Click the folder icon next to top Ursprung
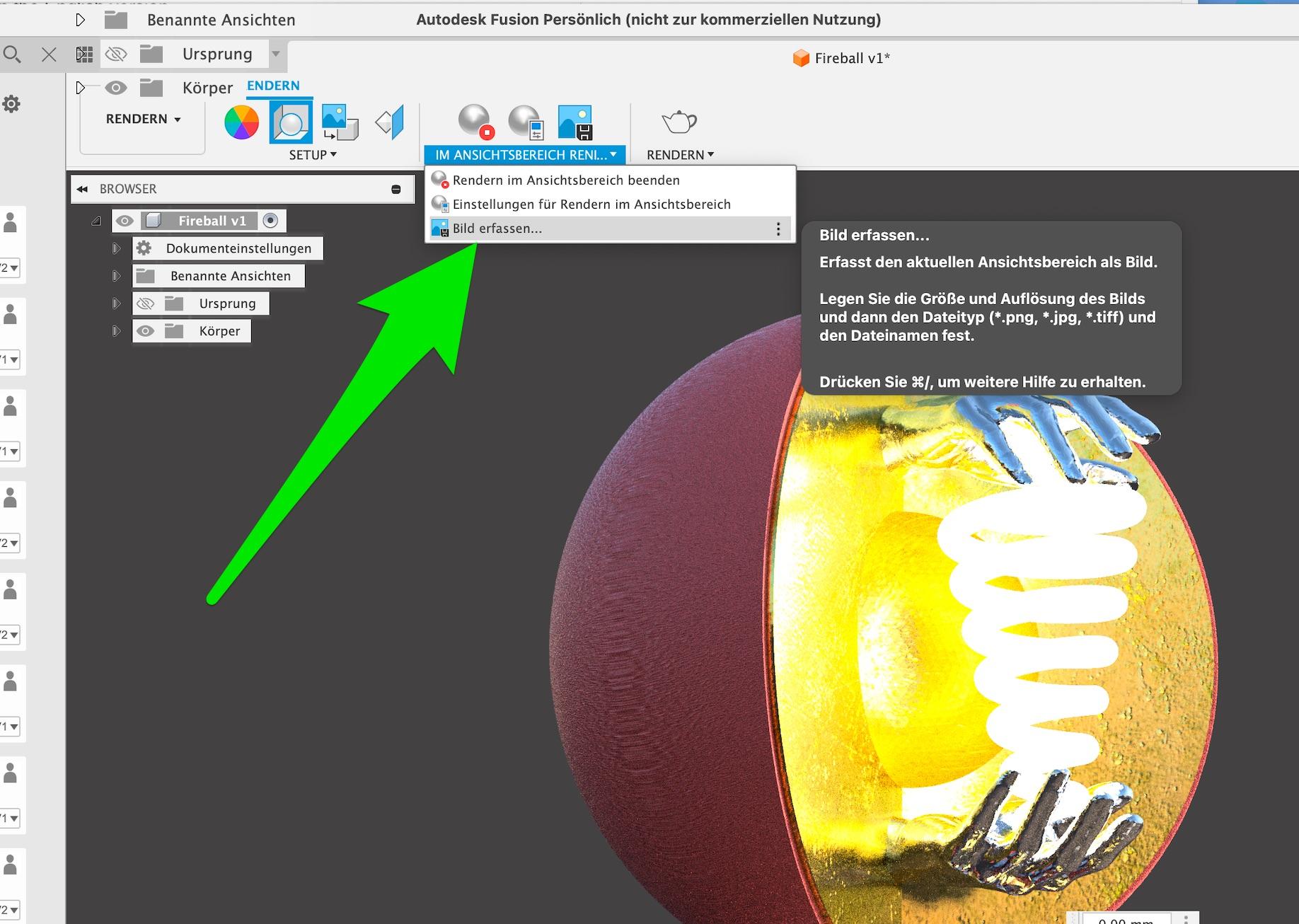This screenshot has width=1299, height=924. [151, 54]
